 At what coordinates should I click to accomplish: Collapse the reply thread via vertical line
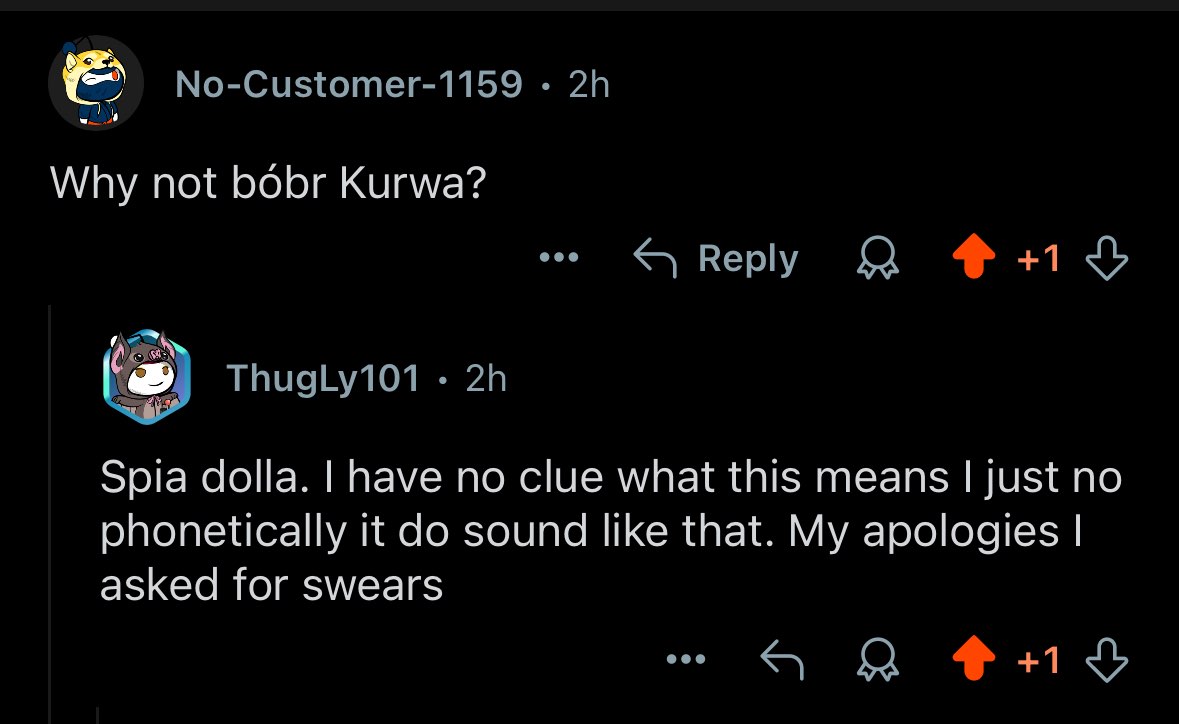(50, 510)
